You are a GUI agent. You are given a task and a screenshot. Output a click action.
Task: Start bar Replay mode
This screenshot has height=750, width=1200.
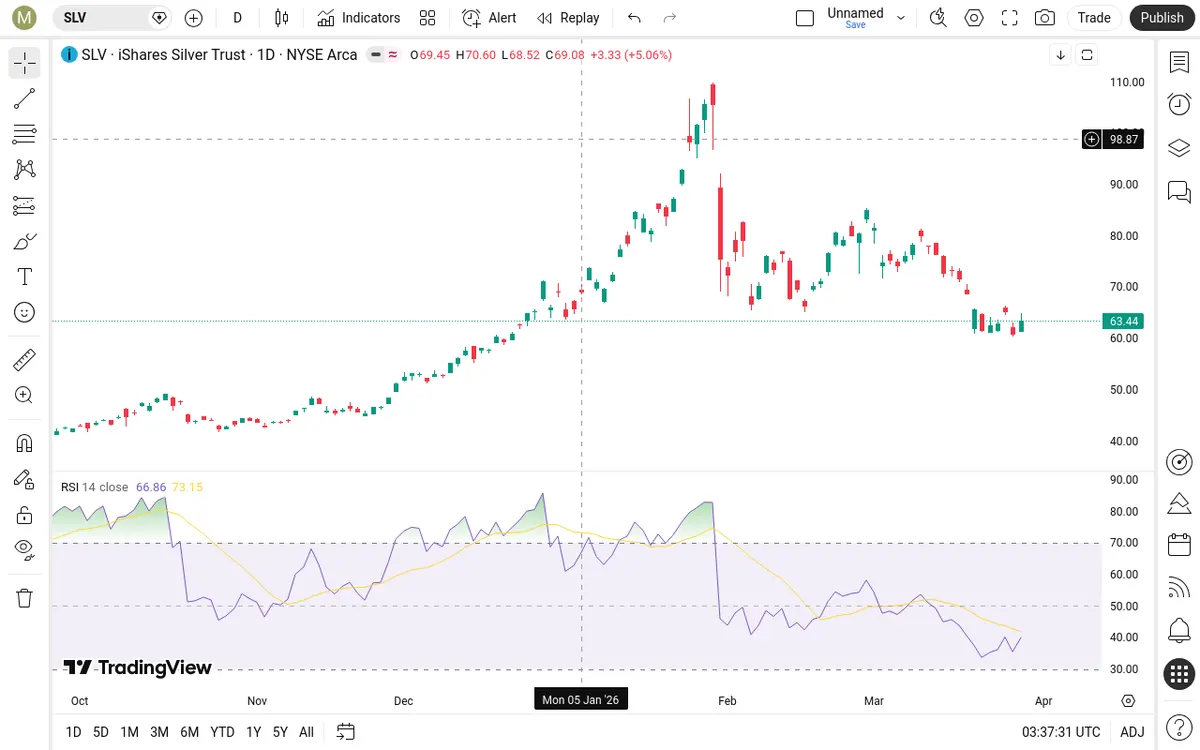click(x=568, y=18)
